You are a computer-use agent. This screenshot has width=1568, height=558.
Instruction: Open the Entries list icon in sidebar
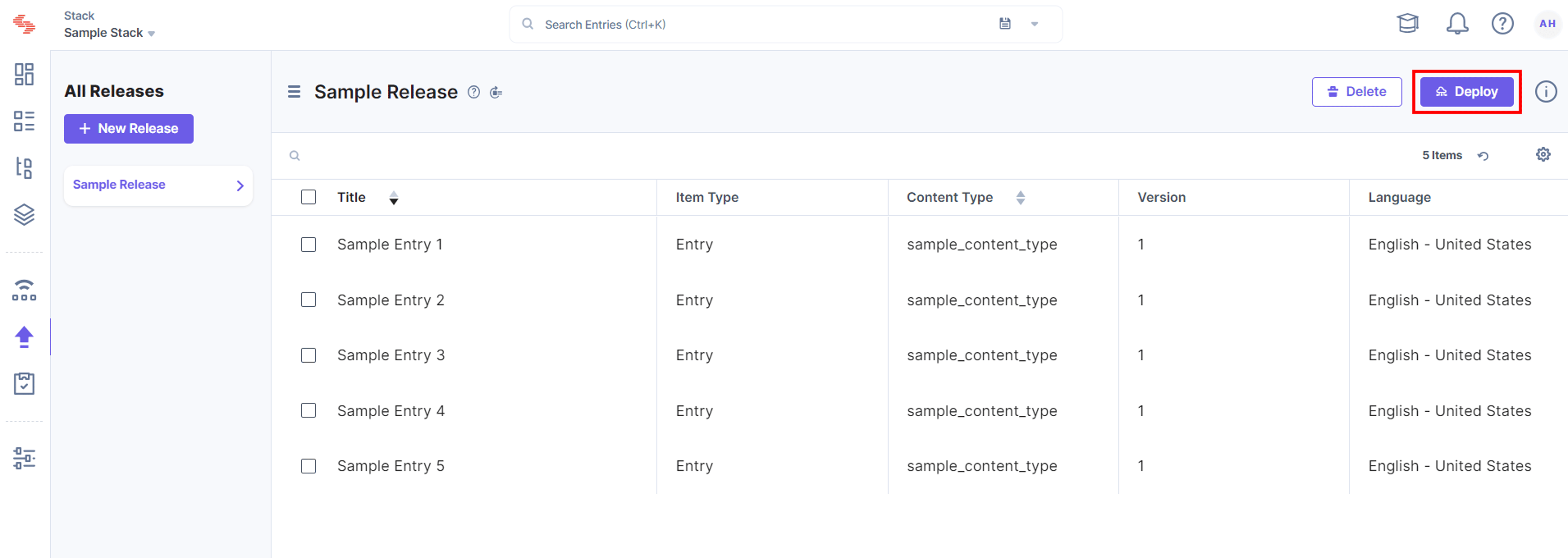(x=24, y=121)
